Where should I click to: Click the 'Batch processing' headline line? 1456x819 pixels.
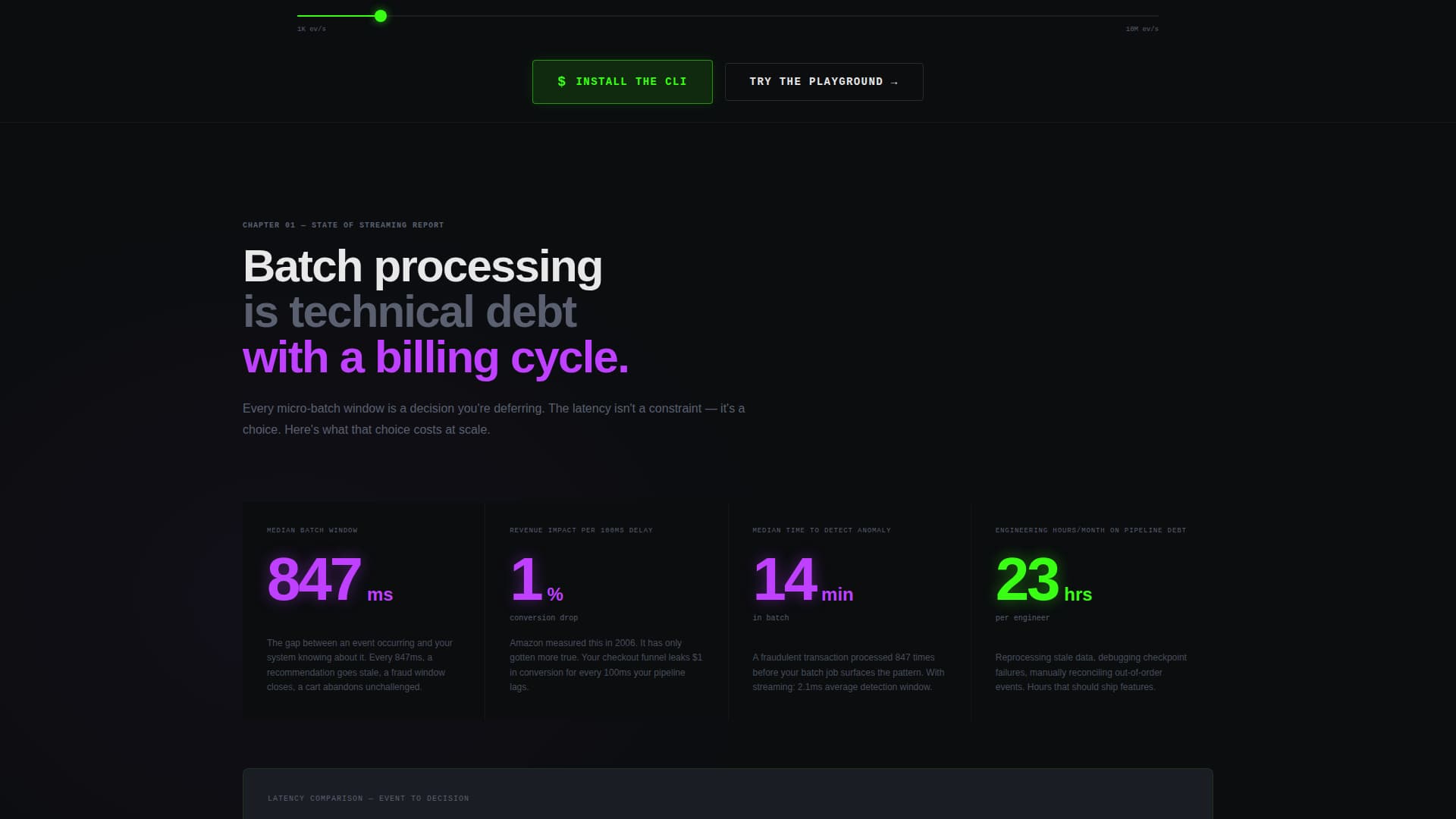[422, 266]
